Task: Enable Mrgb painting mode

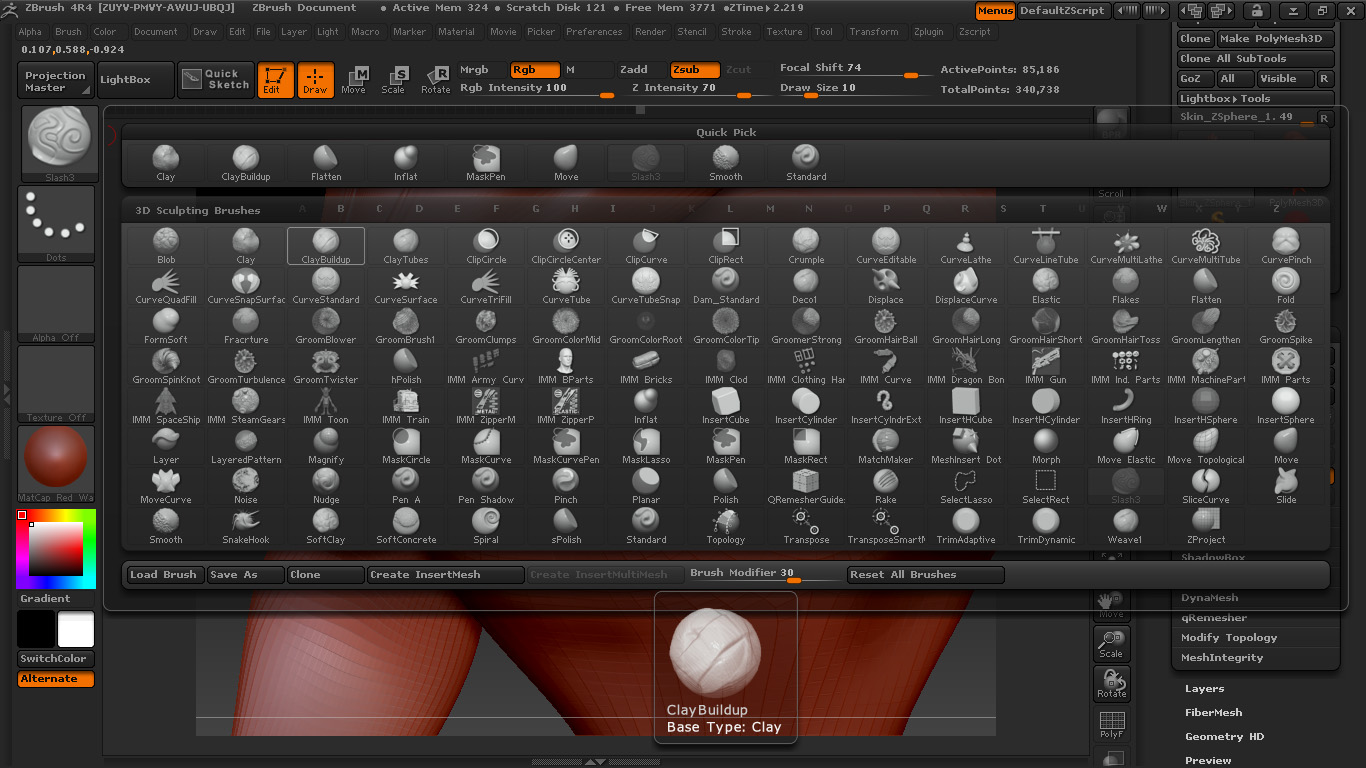Action: pyautogui.click(x=481, y=70)
